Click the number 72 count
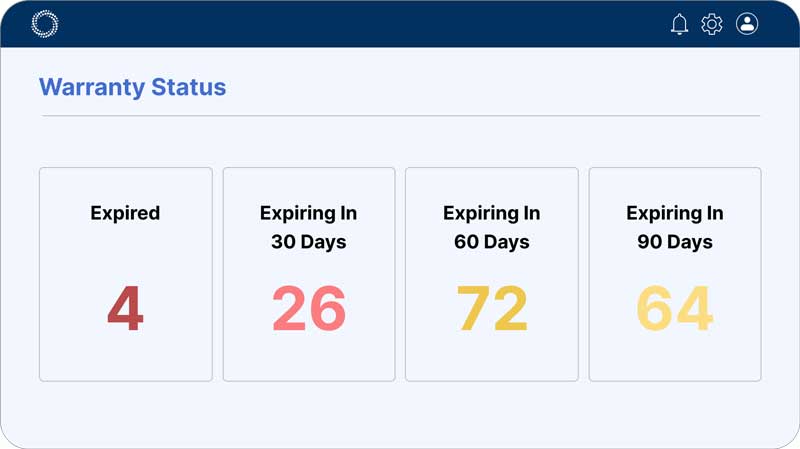 click(491, 309)
